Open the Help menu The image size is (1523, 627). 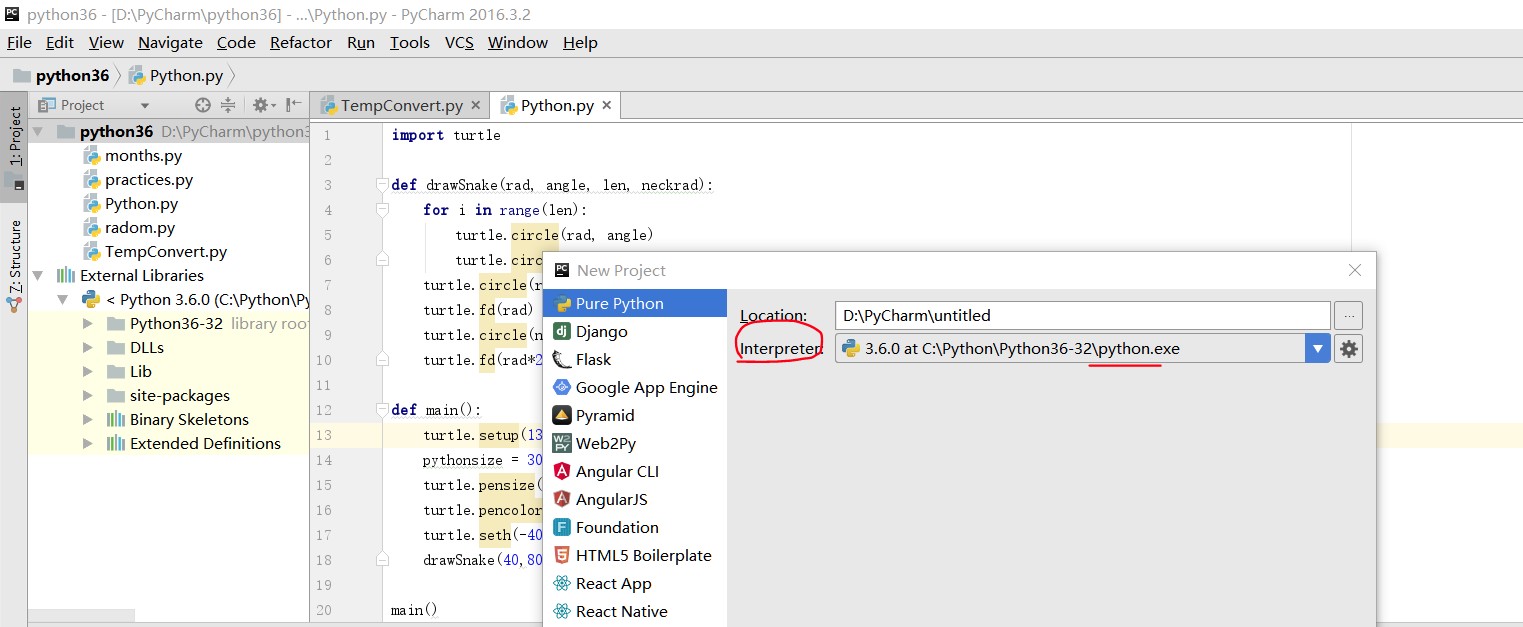click(580, 42)
